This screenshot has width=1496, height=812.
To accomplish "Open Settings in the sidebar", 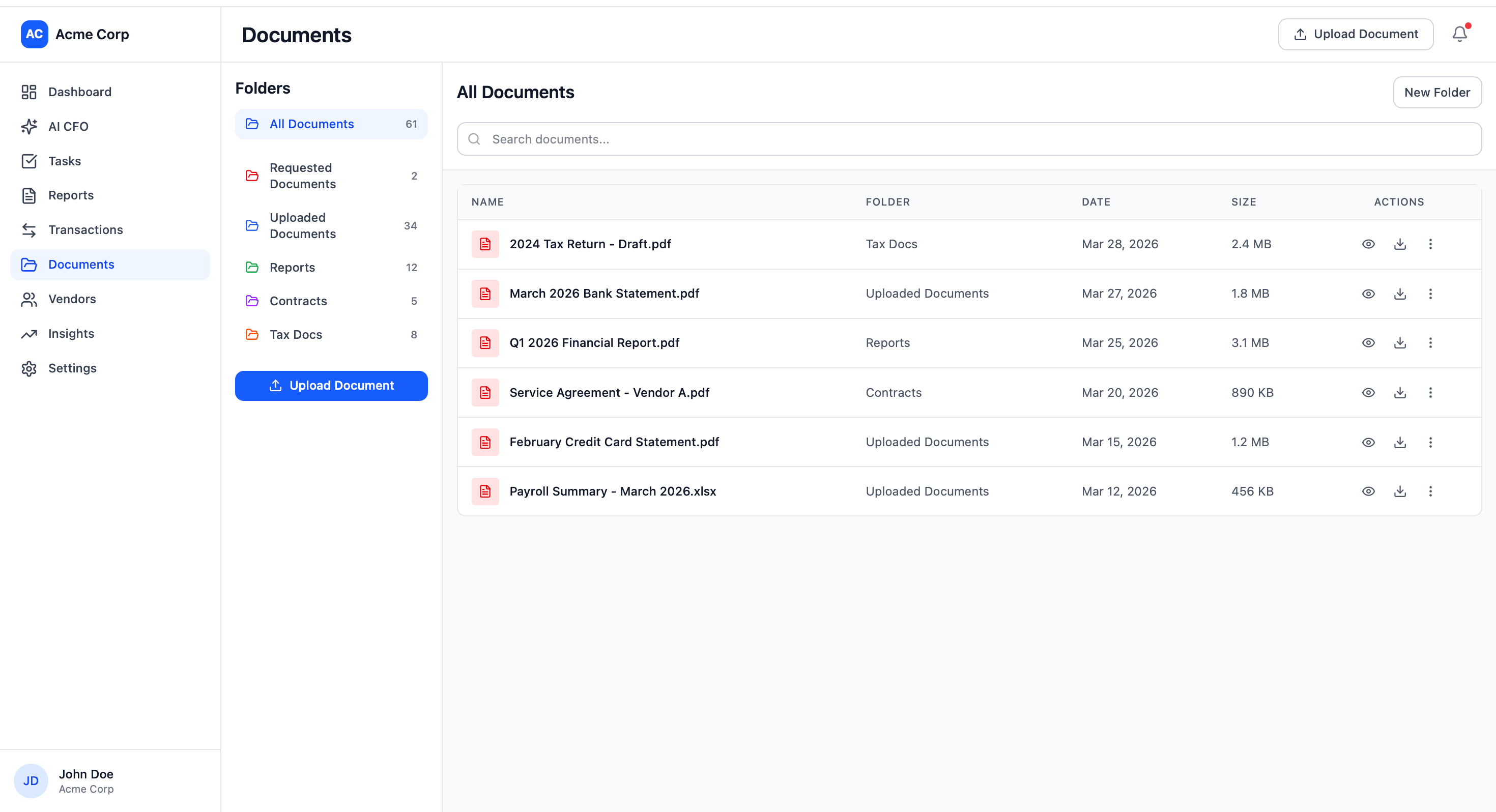I will 110,368.
